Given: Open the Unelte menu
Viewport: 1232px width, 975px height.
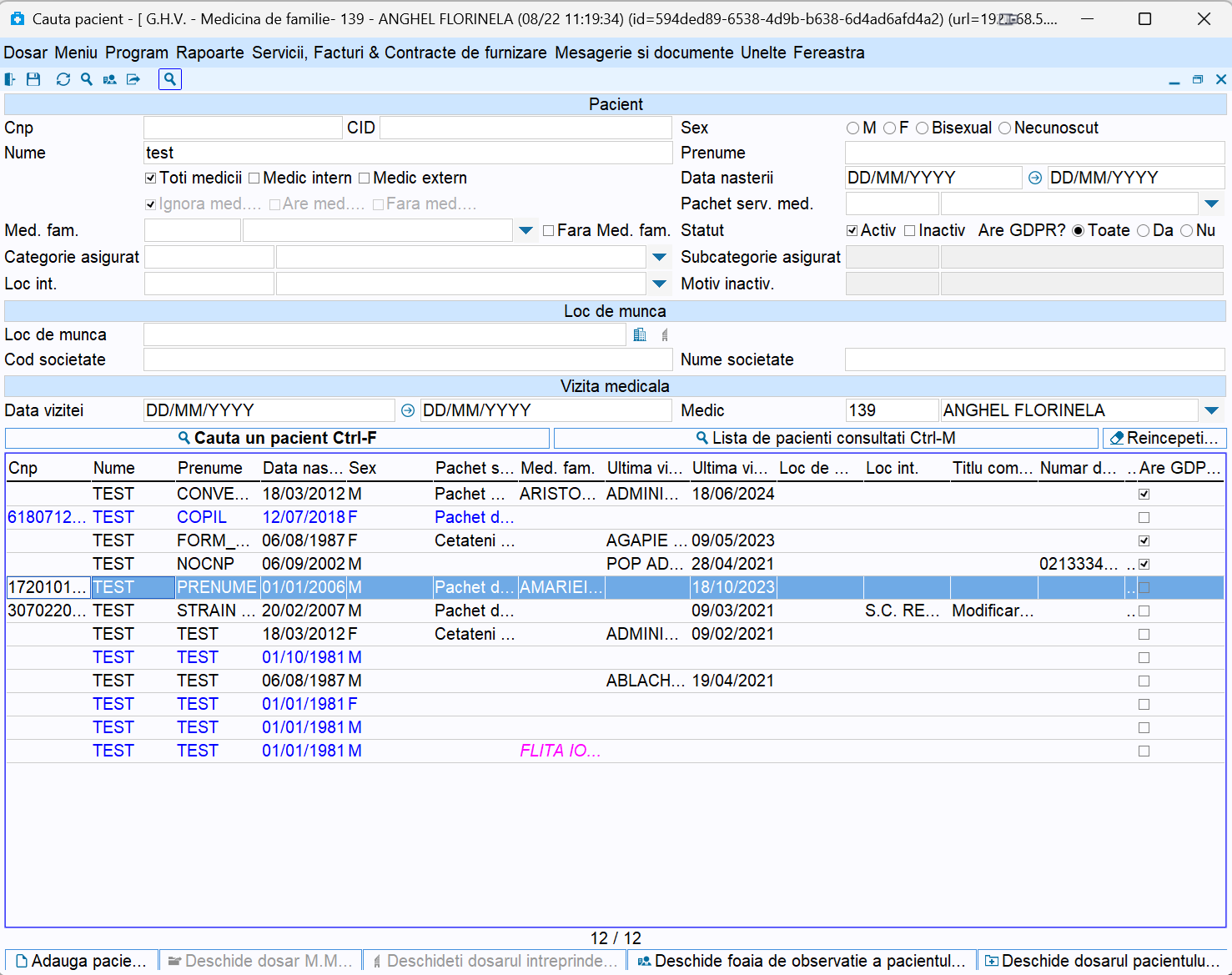Looking at the screenshot, I should click(763, 53).
